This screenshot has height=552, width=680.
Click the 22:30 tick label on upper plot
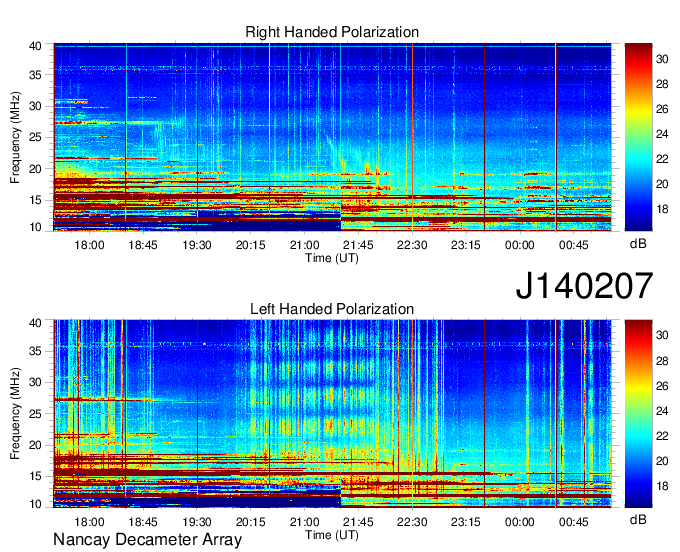412,245
